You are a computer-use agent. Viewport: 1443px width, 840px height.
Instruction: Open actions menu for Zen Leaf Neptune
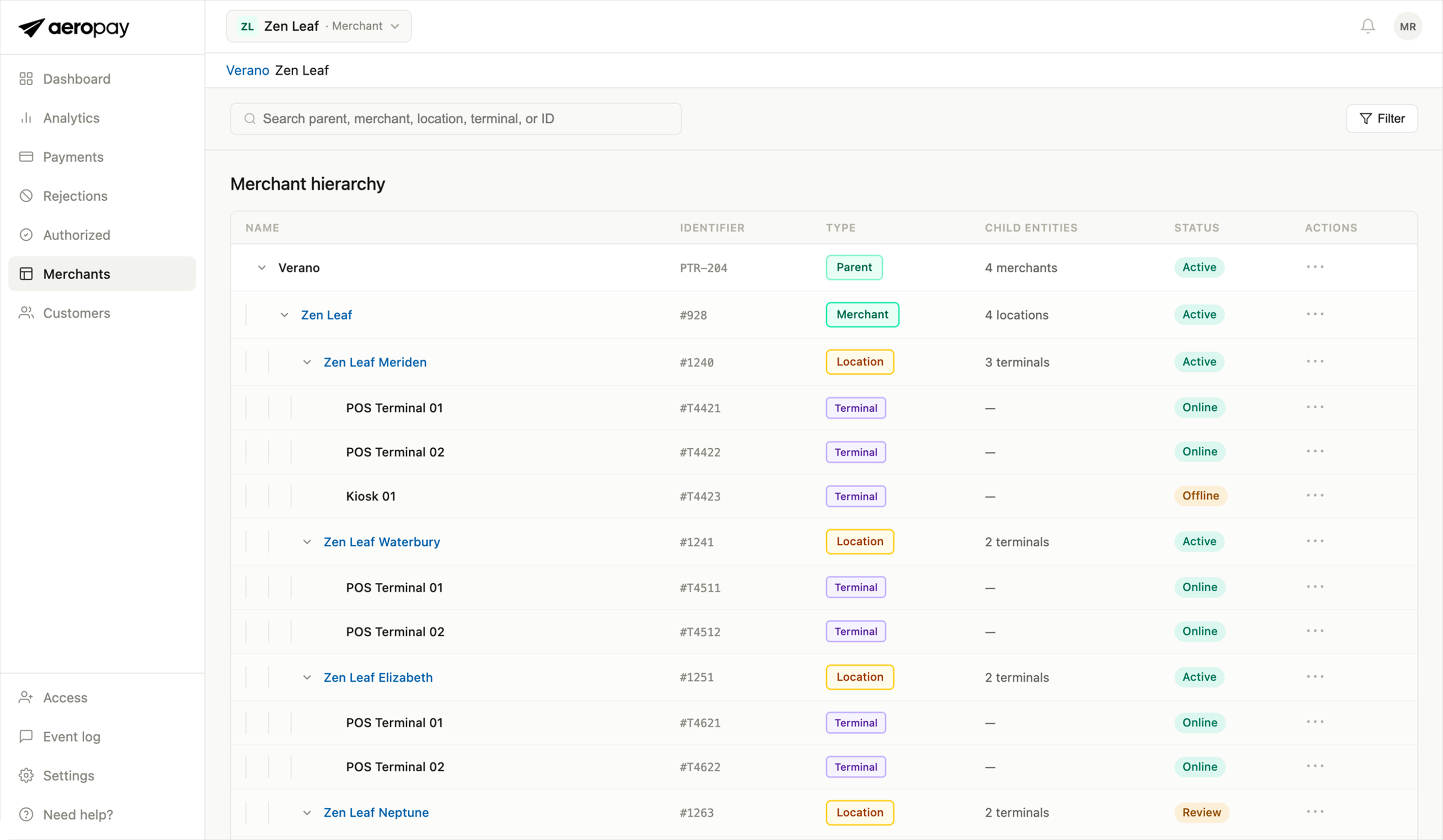click(x=1315, y=811)
